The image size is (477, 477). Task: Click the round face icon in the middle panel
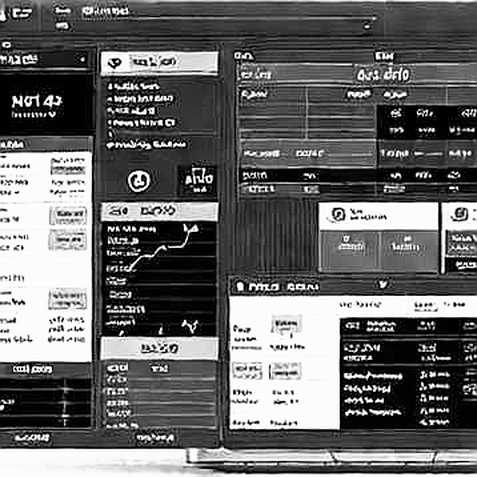pyautogui.click(x=139, y=181)
